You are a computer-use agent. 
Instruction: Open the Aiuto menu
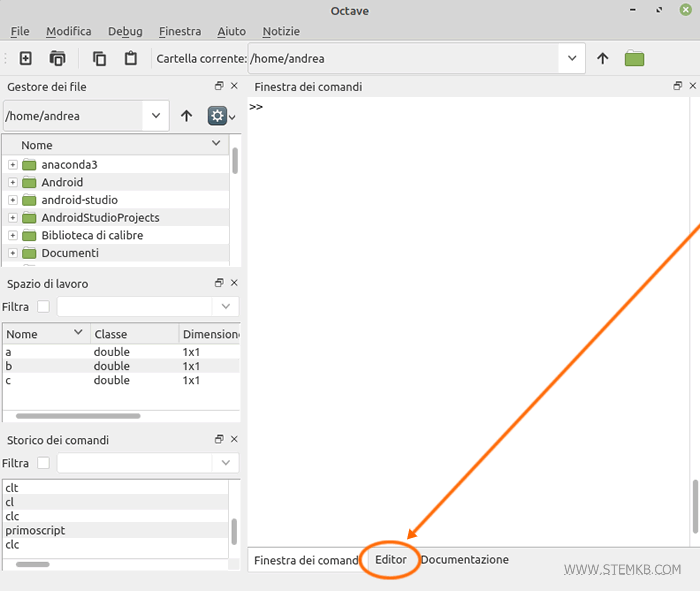(x=232, y=31)
